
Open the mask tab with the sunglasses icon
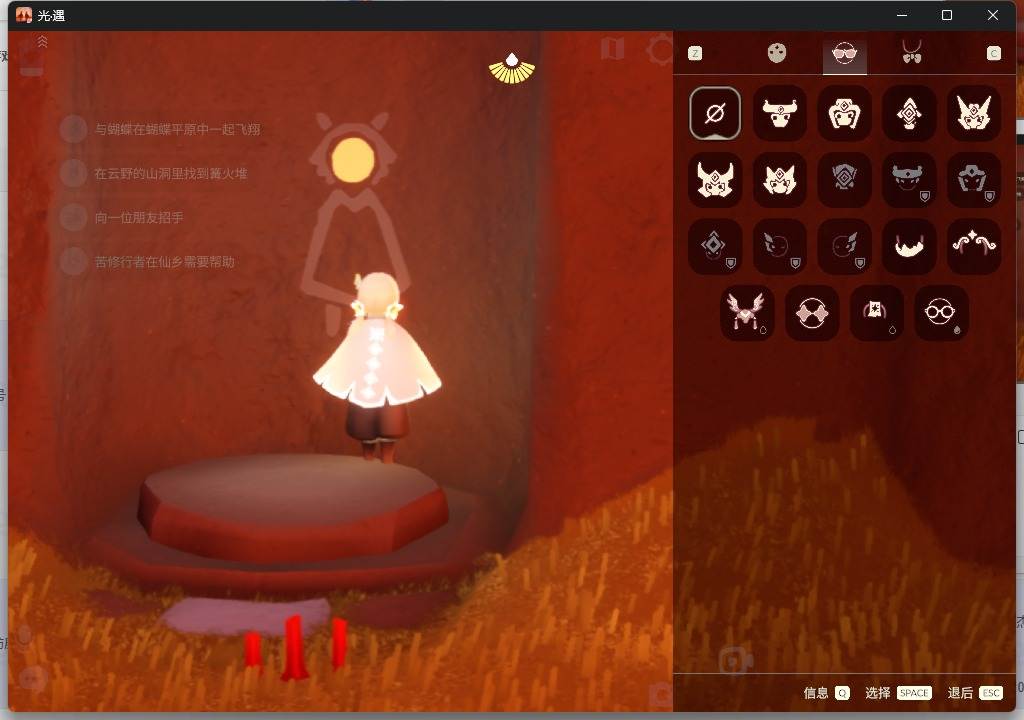(x=844, y=53)
